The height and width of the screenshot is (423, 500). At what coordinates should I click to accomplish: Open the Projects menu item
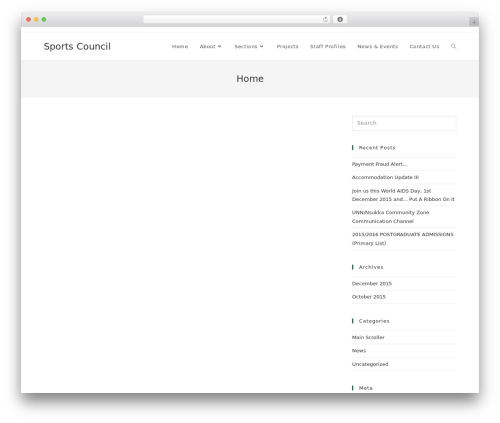(x=287, y=46)
